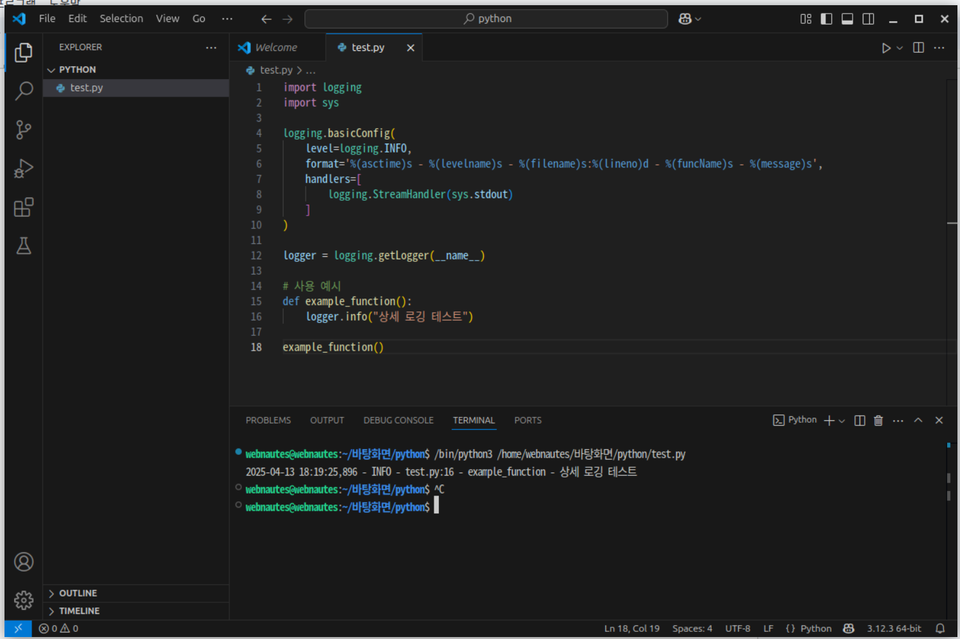This screenshot has height=639, width=960.
Task: Open the File menu
Action: [x=47, y=18]
